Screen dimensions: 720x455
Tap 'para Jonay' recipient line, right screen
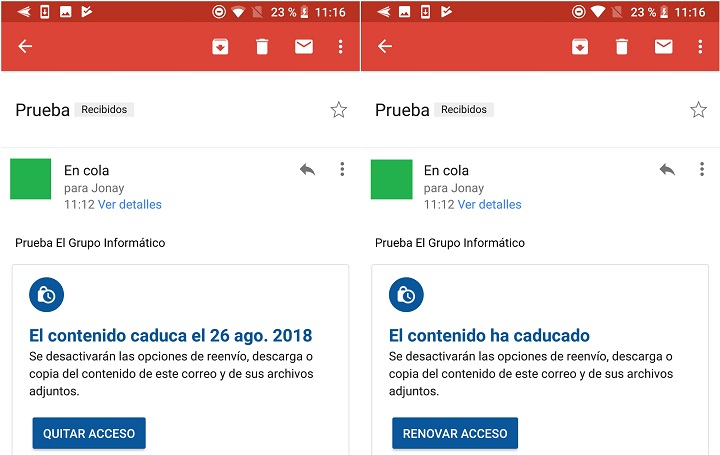[454, 188]
